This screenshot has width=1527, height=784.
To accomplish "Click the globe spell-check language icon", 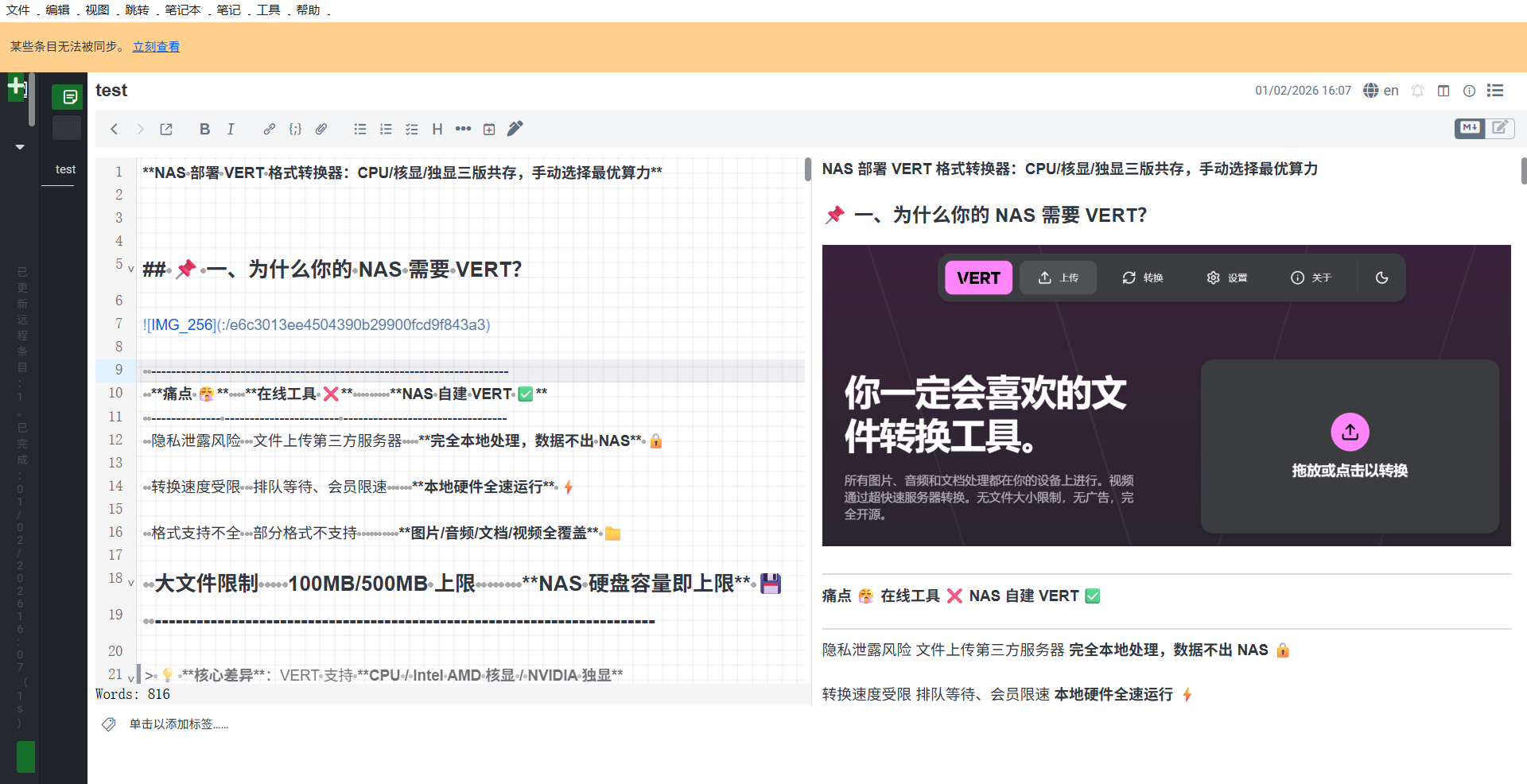I will click(x=1370, y=91).
